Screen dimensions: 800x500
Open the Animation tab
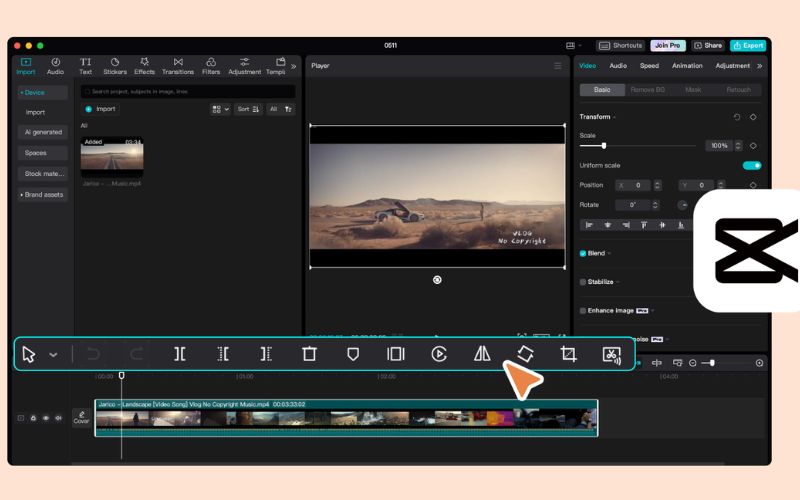[687, 66]
